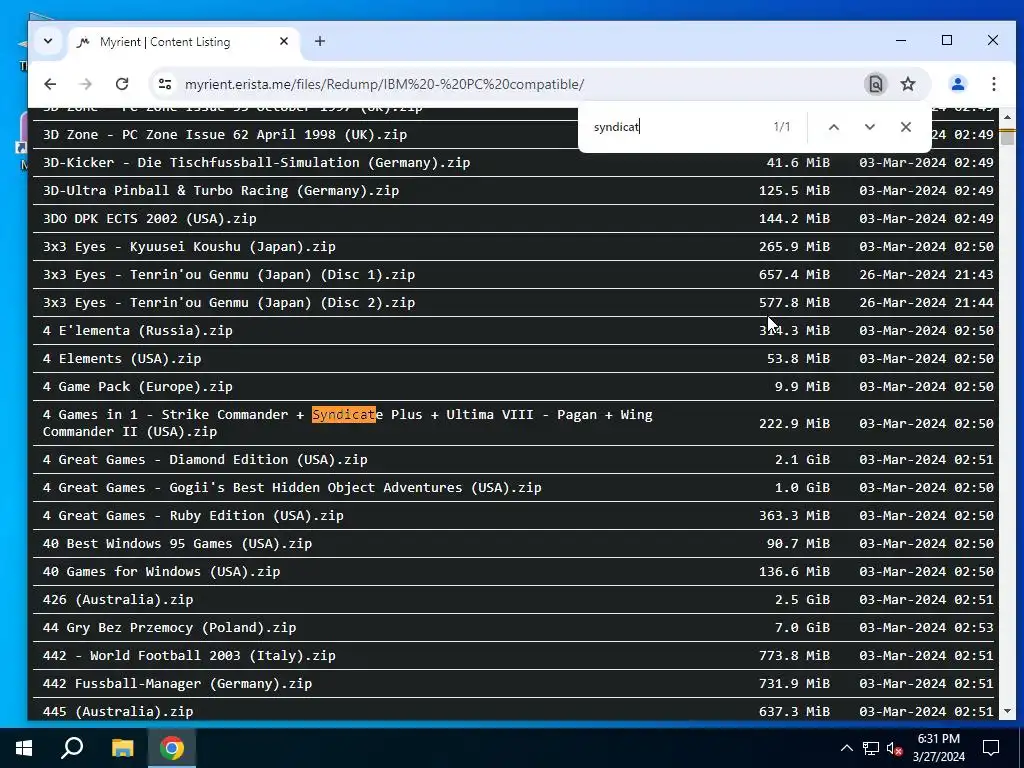Image resolution: width=1024 pixels, height=768 pixels.
Task: Click the 2.1 GiB size cell
Action: click(802, 460)
